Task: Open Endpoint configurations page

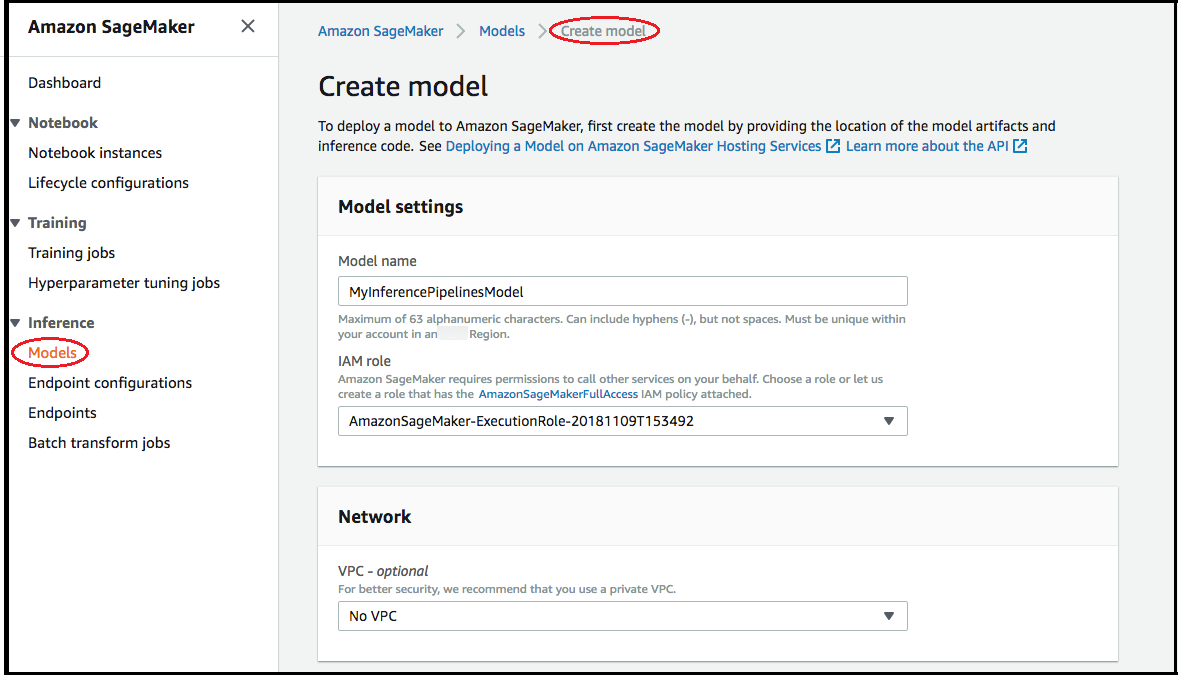Action: [x=110, y=383]
